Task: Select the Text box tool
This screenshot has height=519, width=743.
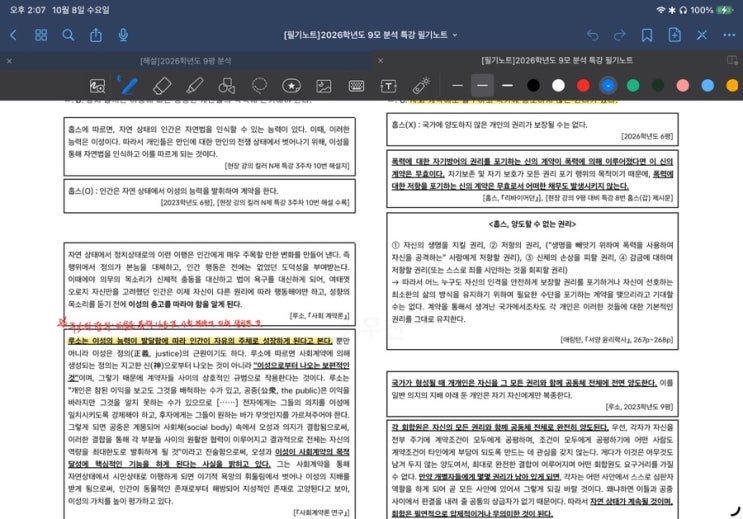Action: (x=389, y=86)
